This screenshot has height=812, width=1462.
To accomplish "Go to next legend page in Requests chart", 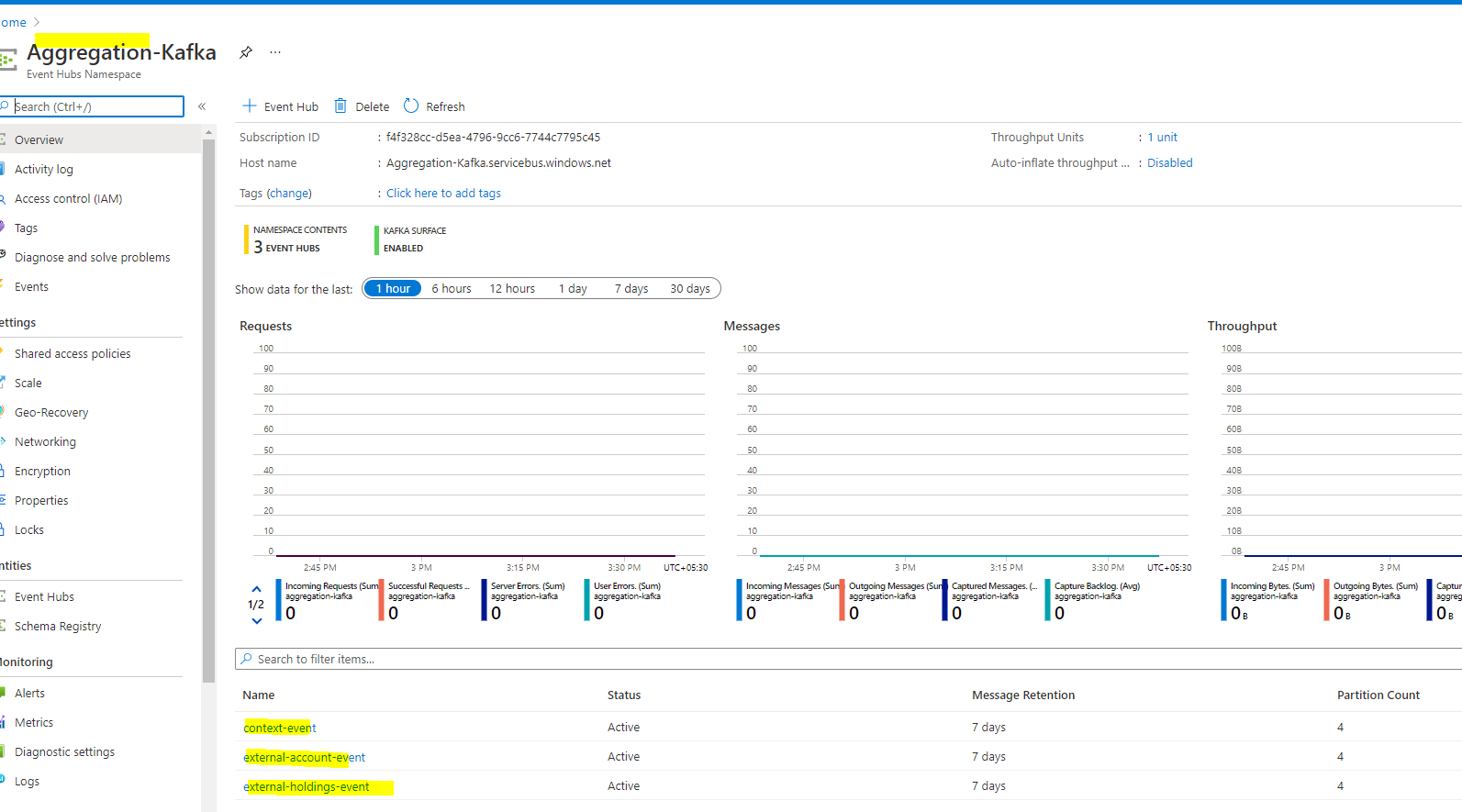I will (257, 621).
